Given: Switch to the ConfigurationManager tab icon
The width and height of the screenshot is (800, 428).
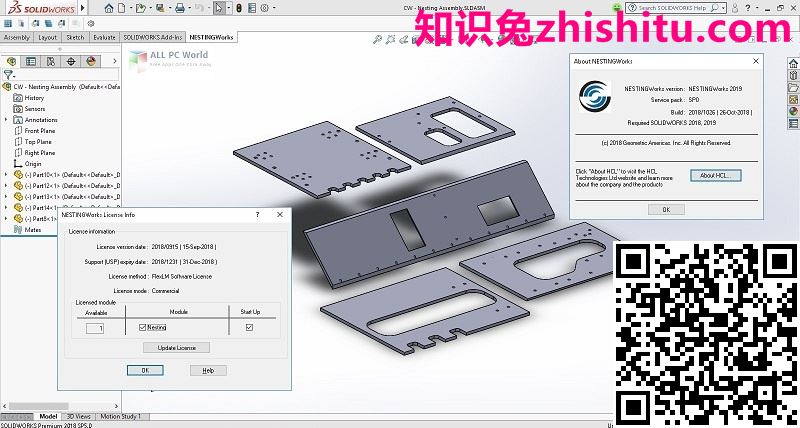Looking at the screenshot, I should [51, 61].
